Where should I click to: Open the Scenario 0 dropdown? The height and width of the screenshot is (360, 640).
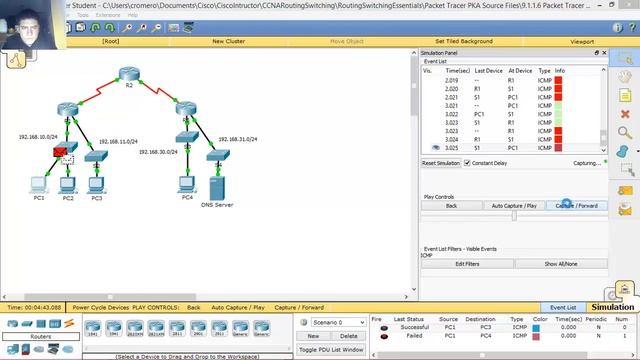338,322
